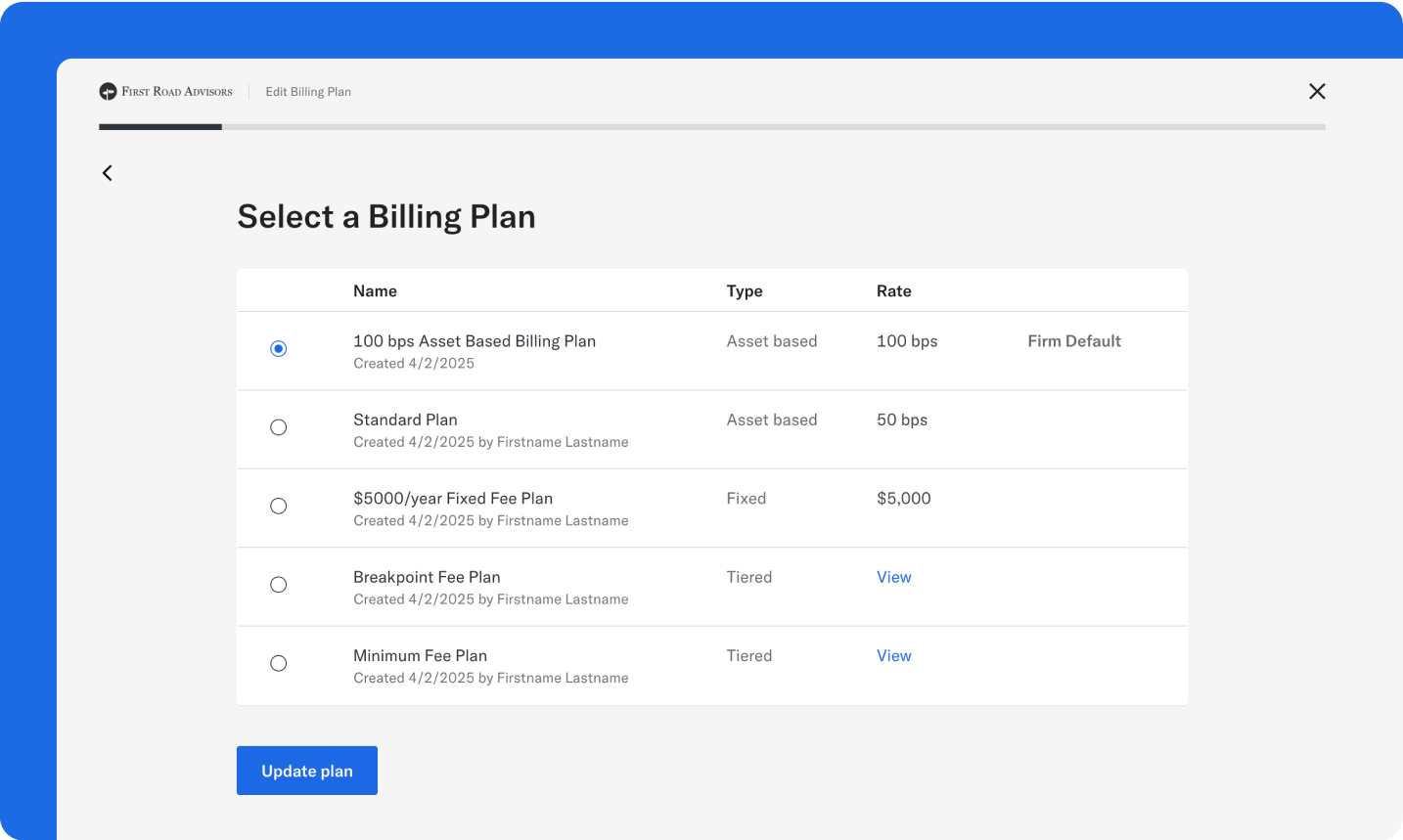Choose the $5000/year Fixed Fee Plan
Image resolution: width=1403 pixels, height=840 pixels.
pyautogui.click(x=278, y=506)
